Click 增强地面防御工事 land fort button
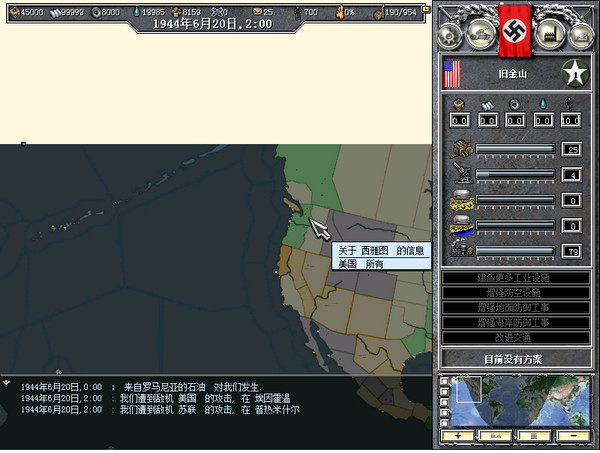Image resolution: width=600 pixels, height=453 pixels. tap(515, 308)
